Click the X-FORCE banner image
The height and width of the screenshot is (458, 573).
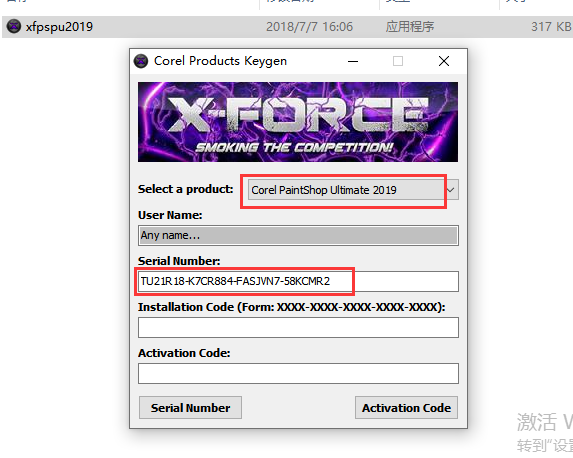click(298, 122)
